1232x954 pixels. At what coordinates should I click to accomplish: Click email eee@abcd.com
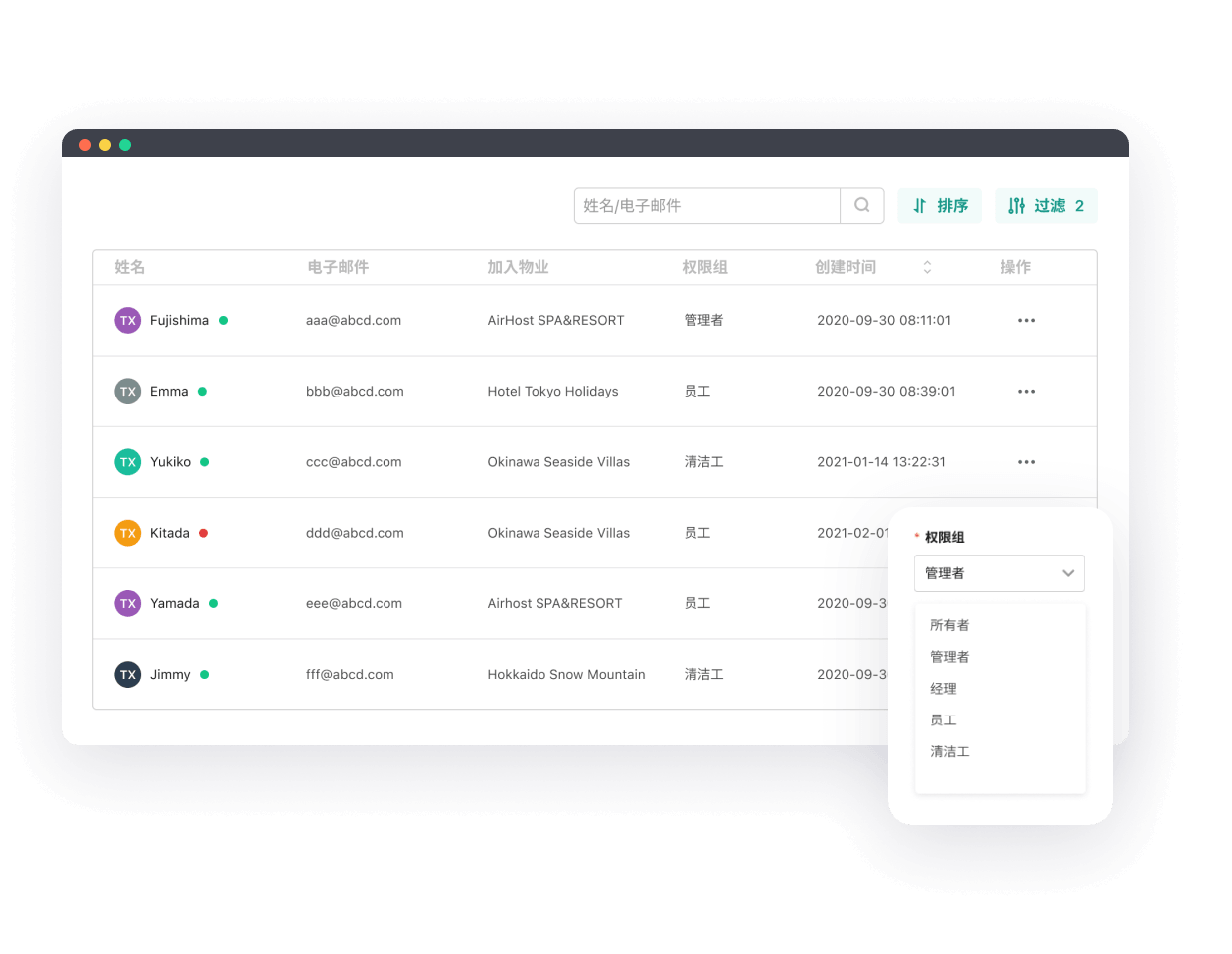[354, 603]
